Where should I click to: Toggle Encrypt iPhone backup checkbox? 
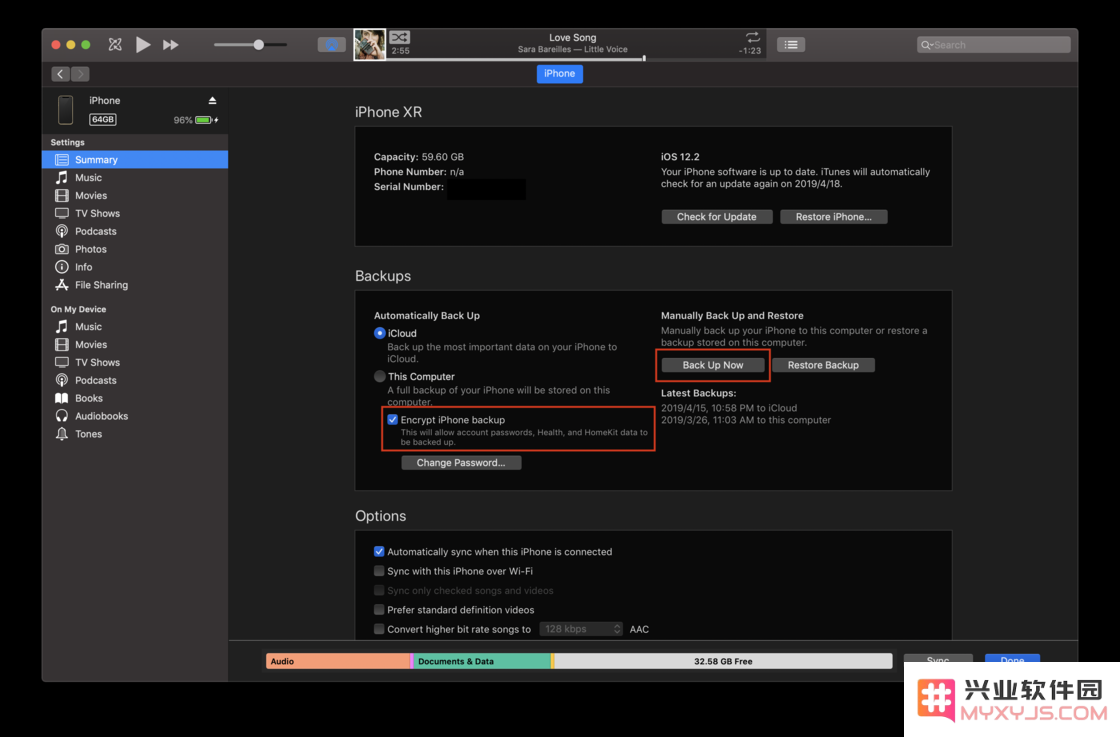coord(392,419)
